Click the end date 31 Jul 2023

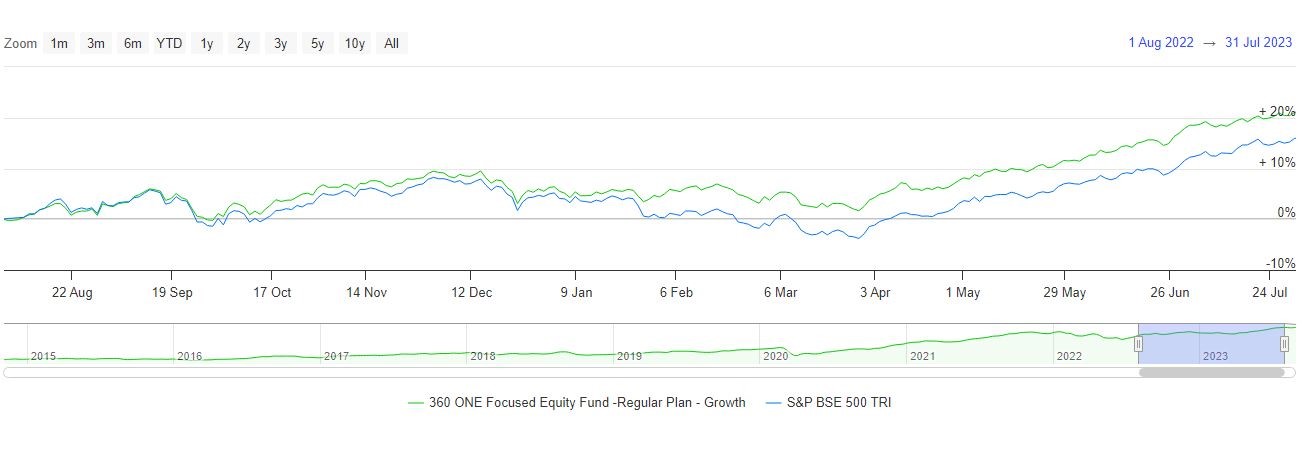(x=1259, y=42)
